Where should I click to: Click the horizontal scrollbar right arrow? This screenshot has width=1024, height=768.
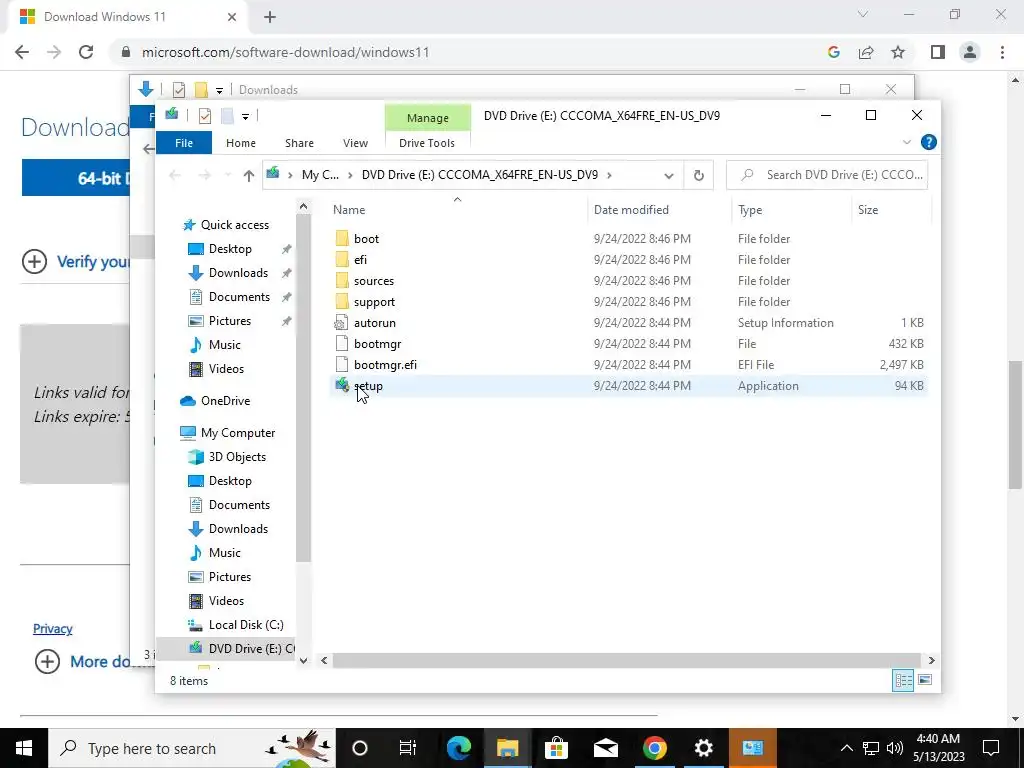pos(931,660)
